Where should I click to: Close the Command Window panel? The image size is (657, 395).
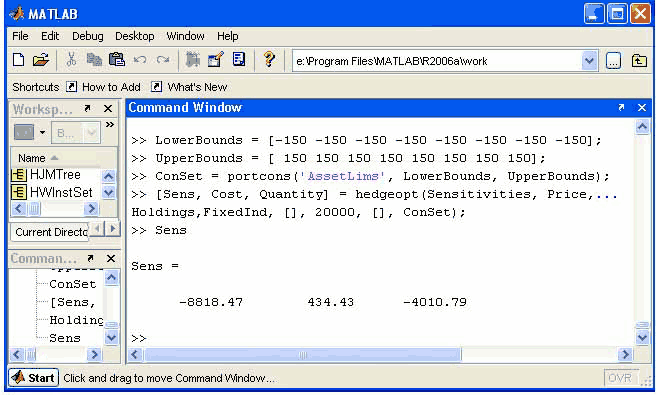click(641, 108)
